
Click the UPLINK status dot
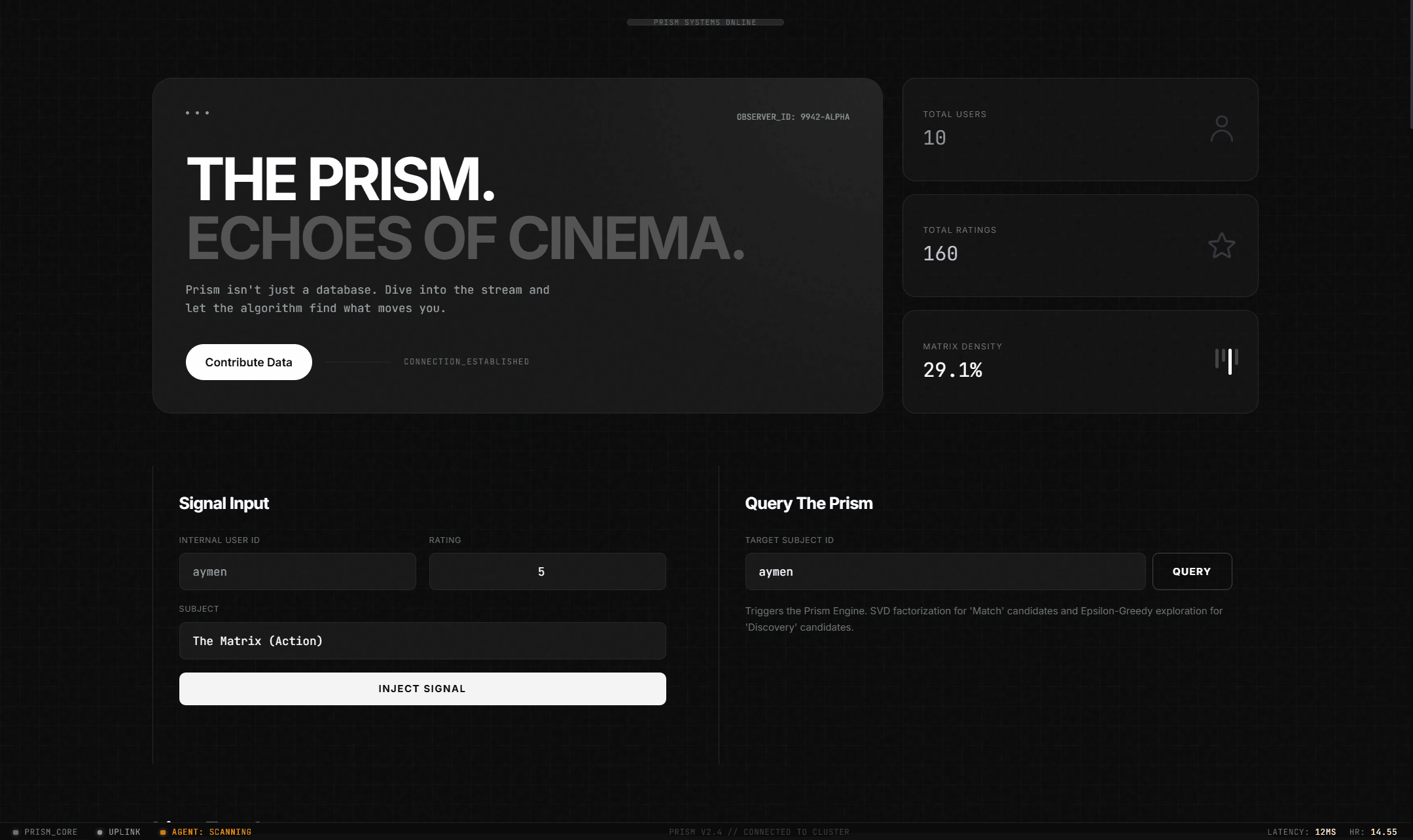[99, 832]
